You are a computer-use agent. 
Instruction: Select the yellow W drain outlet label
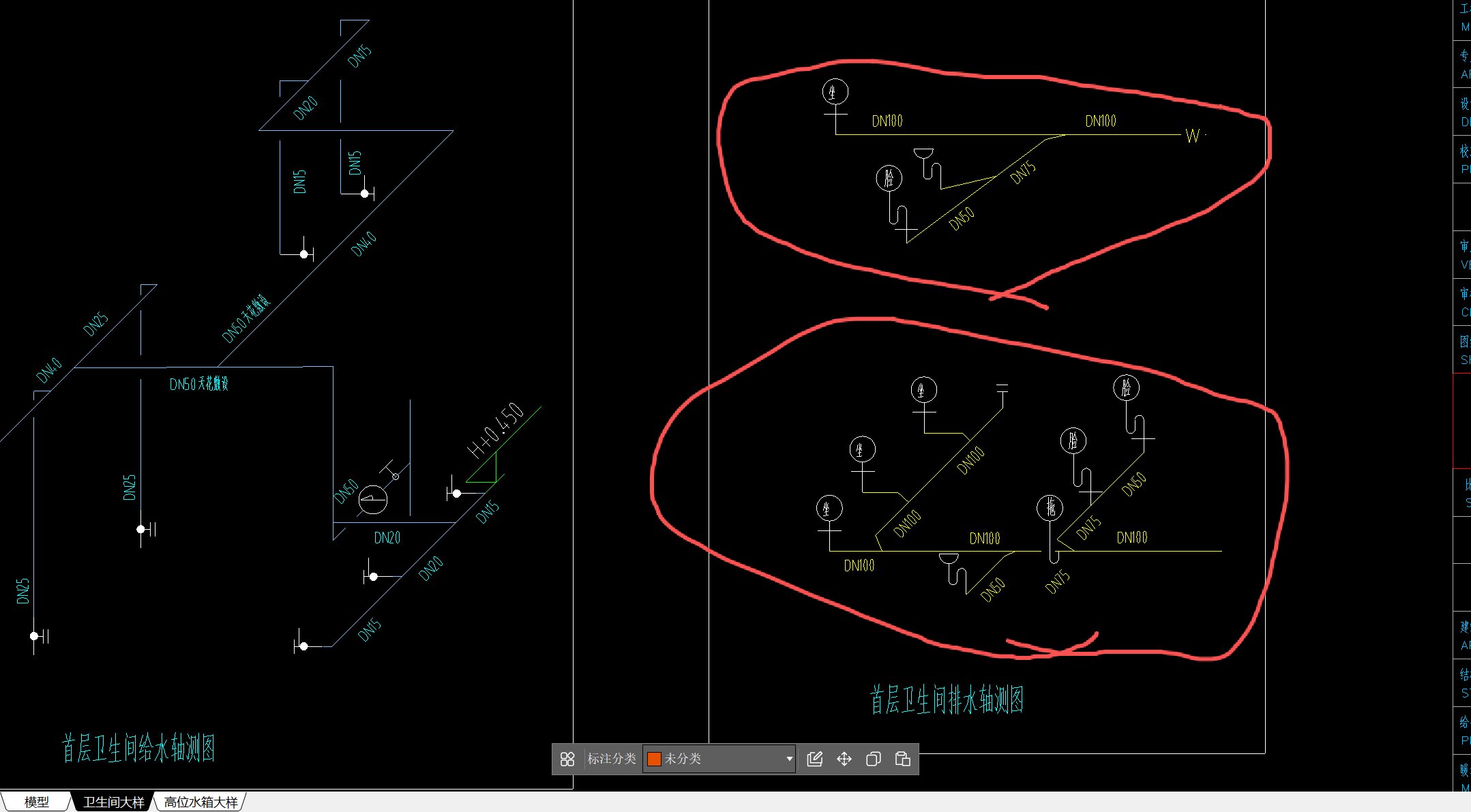point(1192,136)
